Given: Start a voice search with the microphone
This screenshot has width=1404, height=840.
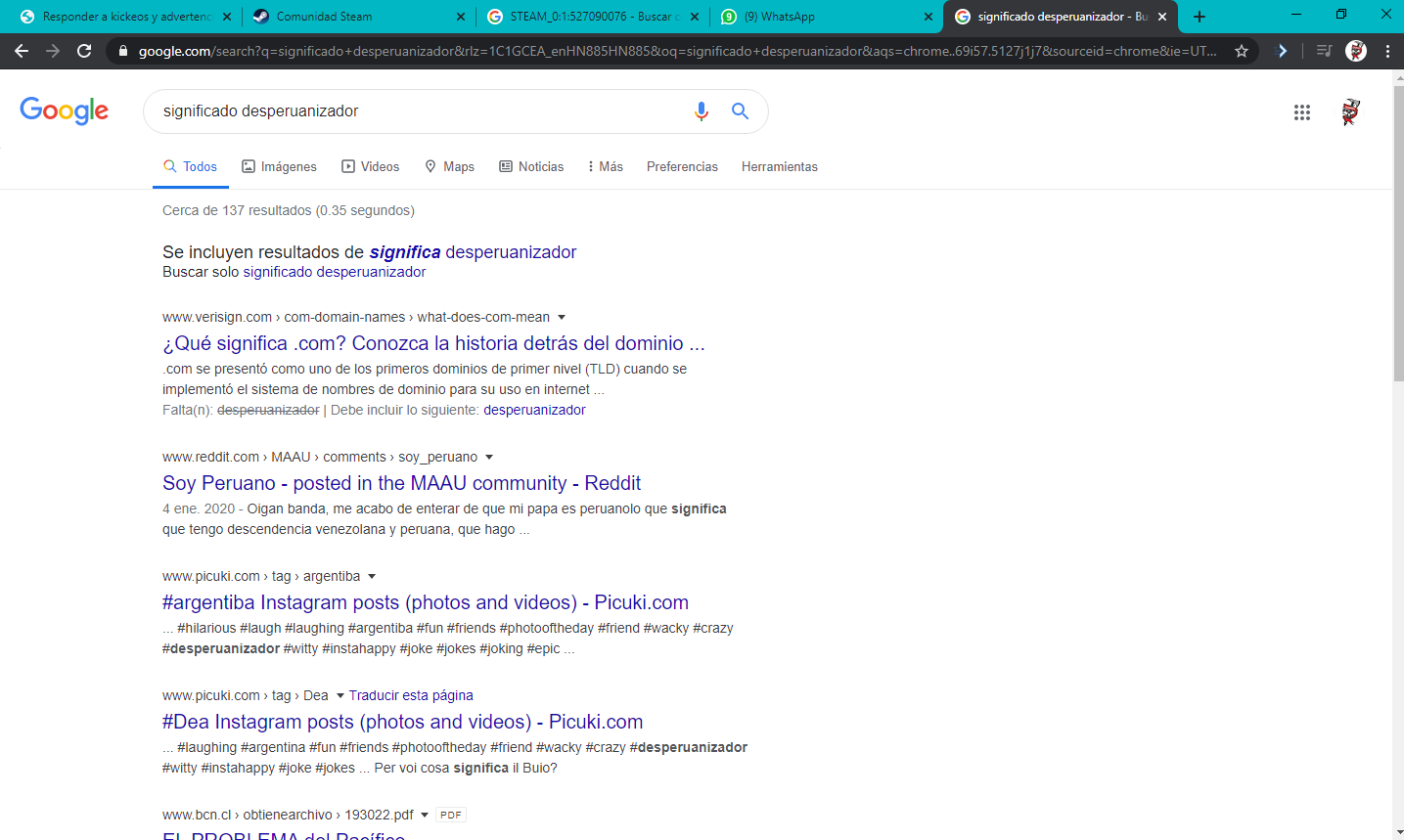Looking at the screenshot, I should coord(701,111).
